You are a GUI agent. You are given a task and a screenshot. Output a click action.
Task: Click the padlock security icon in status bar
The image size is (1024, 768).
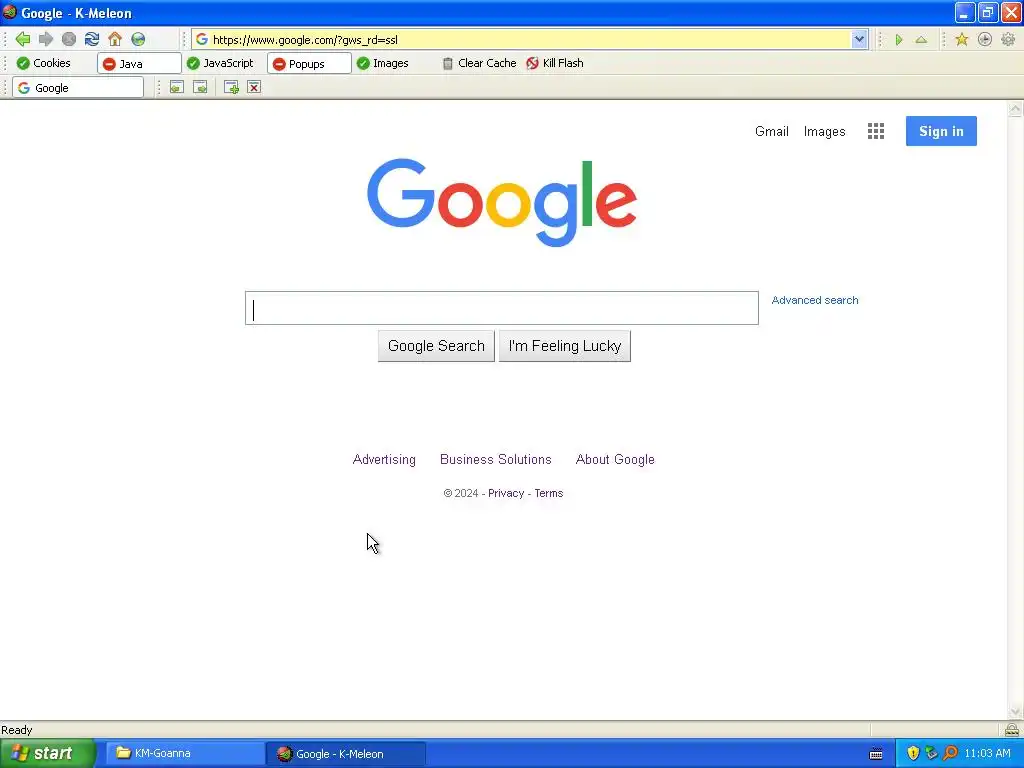tap(1012, 729)
